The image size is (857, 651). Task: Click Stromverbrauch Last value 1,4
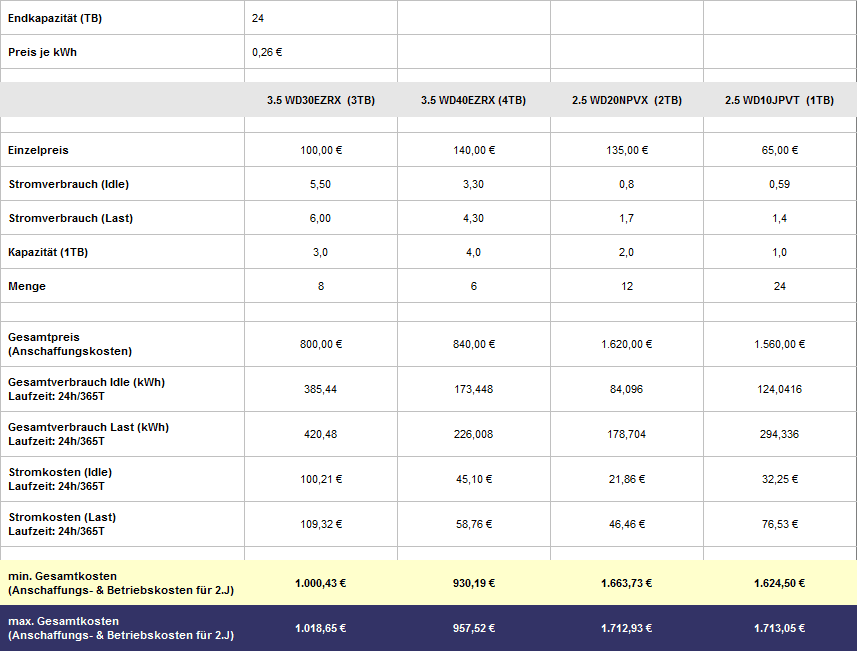coord(780,218)
